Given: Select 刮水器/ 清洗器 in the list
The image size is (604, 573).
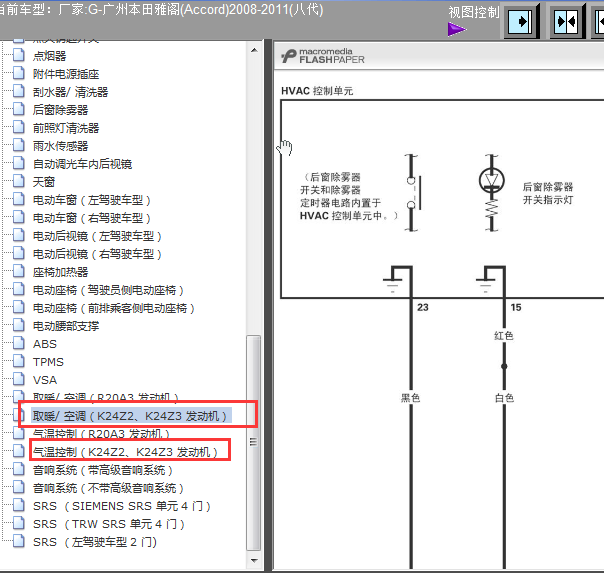Looking at the screenshot, I should pyautogui.click(x=70, y=92).
